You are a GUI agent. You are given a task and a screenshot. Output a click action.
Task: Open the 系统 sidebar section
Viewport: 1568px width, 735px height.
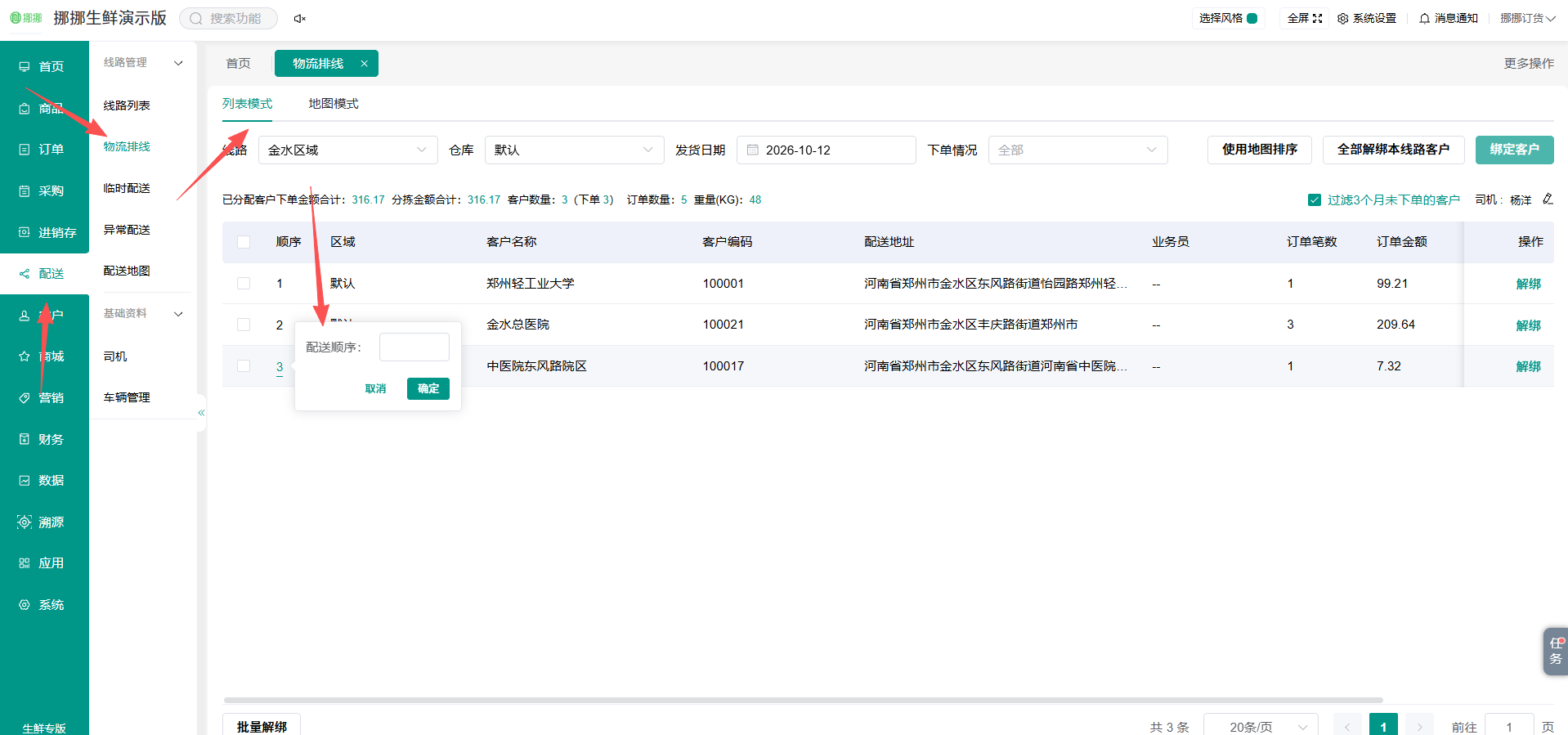pyautogui.click(x=44, y=605)
